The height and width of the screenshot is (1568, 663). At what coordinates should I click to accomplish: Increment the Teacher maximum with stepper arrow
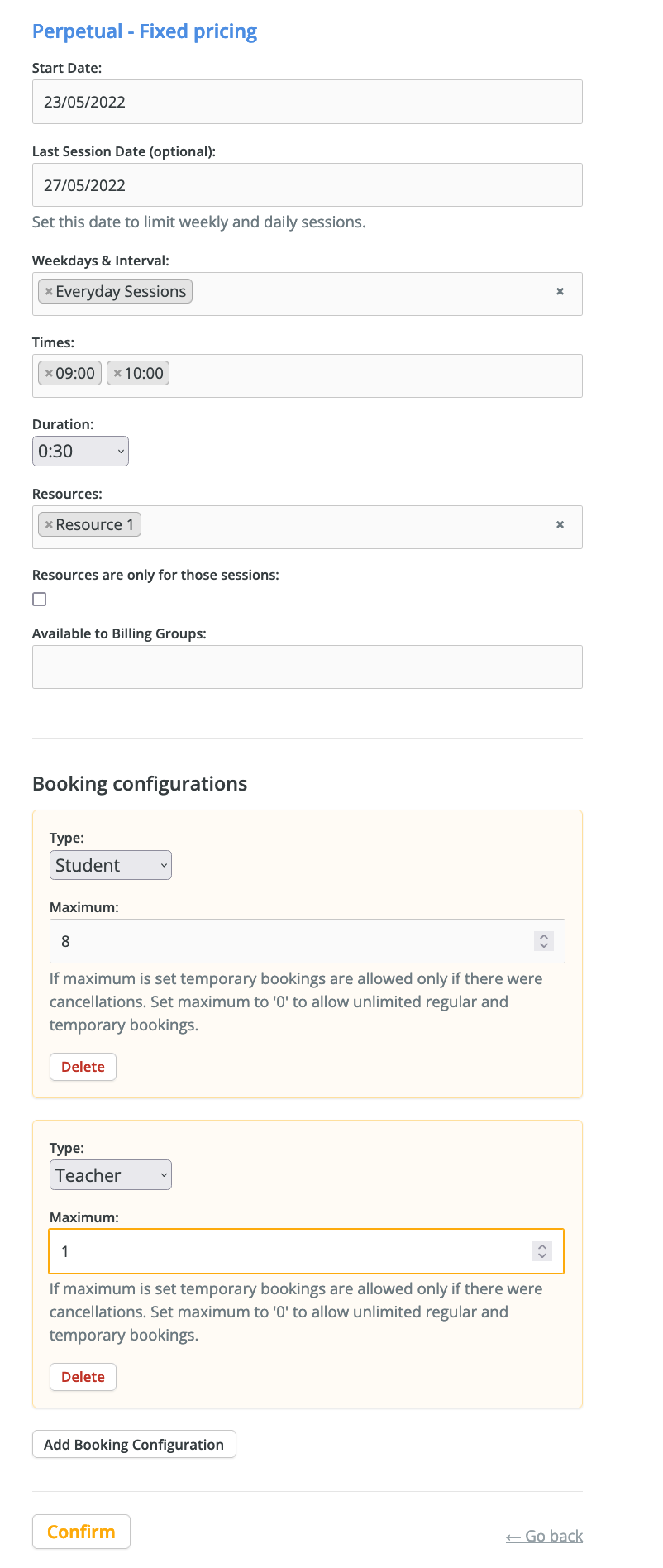pyautogui.click(x=541, y=1246)
